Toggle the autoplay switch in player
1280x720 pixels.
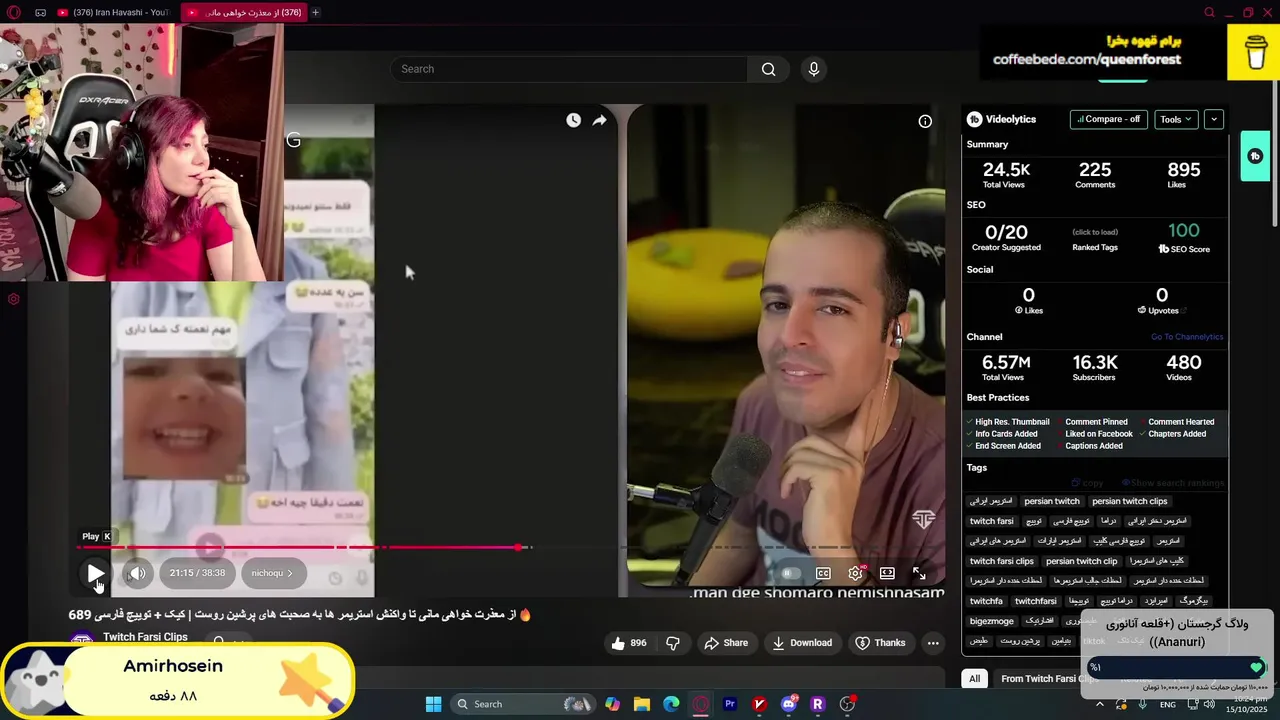click(789, 573)
